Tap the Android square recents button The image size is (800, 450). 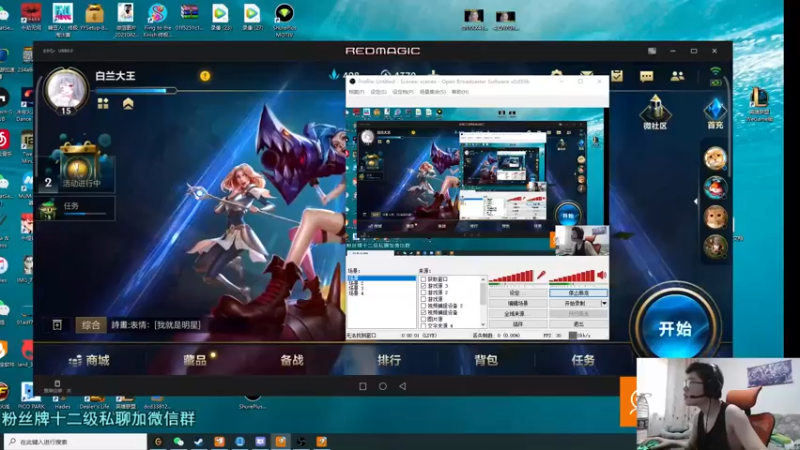pyautogui.click(x=363, y=386)
